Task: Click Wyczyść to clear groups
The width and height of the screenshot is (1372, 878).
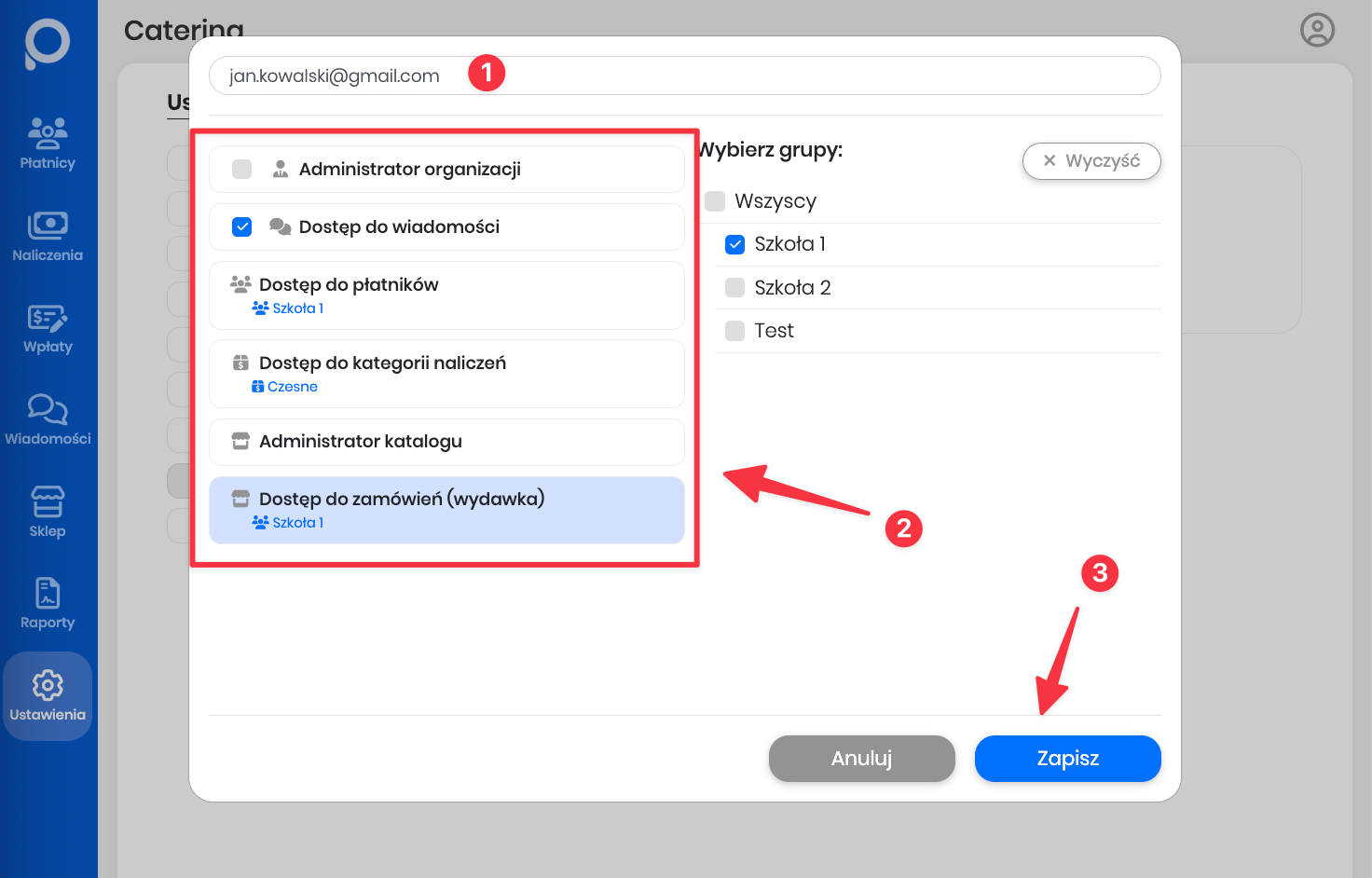Action: click(1091, 161)
